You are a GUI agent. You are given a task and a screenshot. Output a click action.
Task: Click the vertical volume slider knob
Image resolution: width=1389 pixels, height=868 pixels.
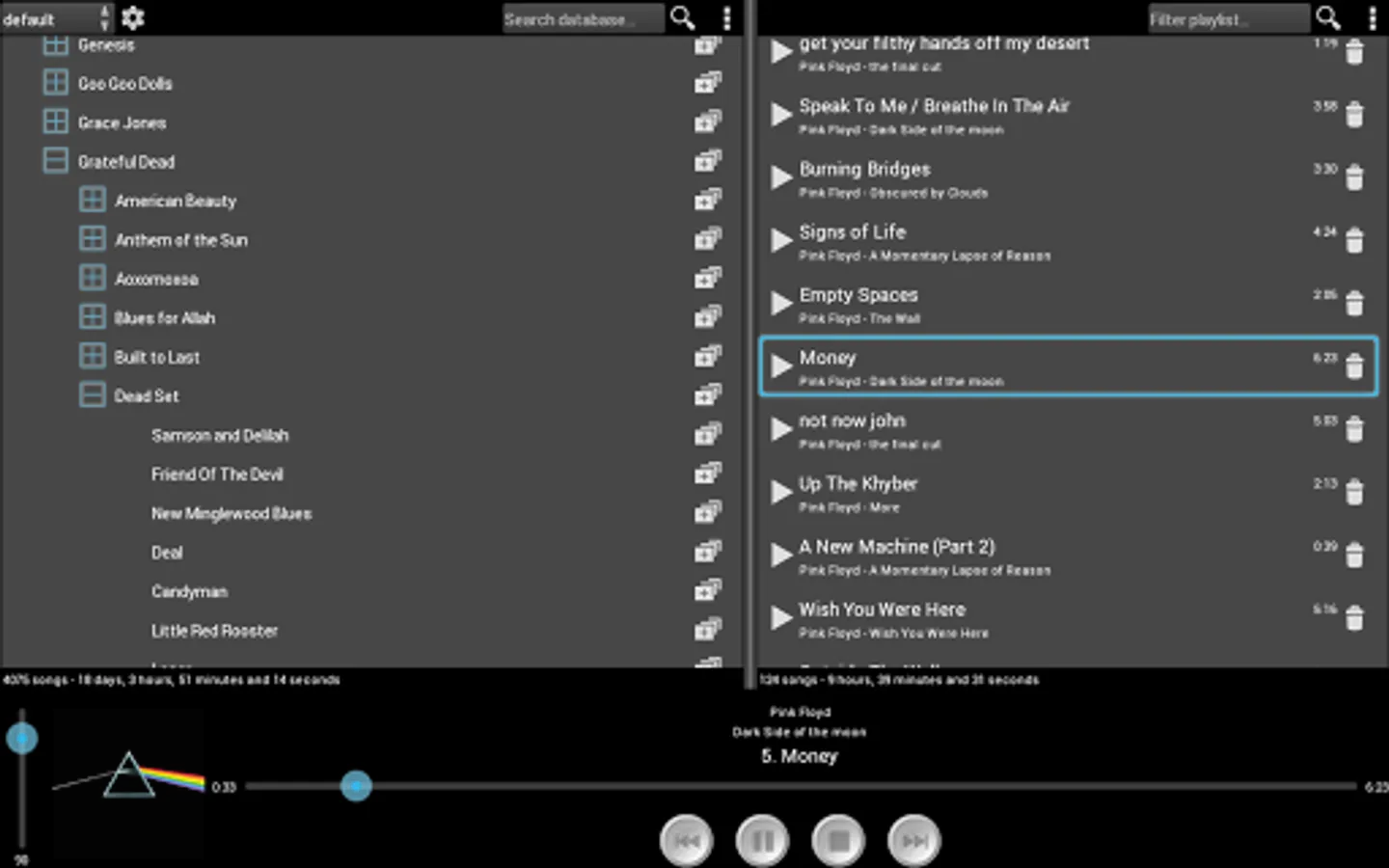22,739
